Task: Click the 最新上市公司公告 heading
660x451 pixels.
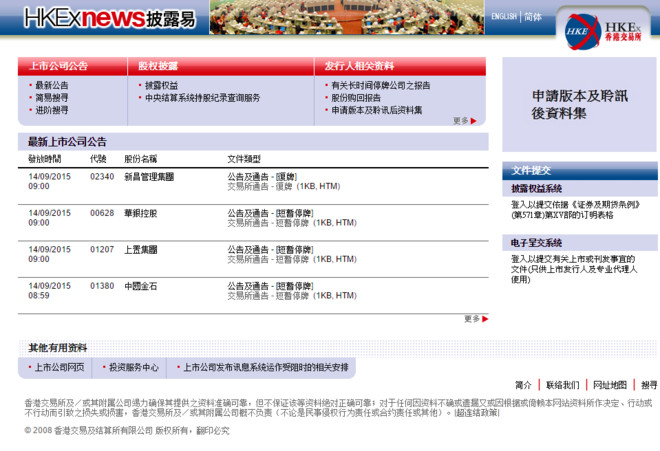Action: pyautogui.click(x=67, y=142)
